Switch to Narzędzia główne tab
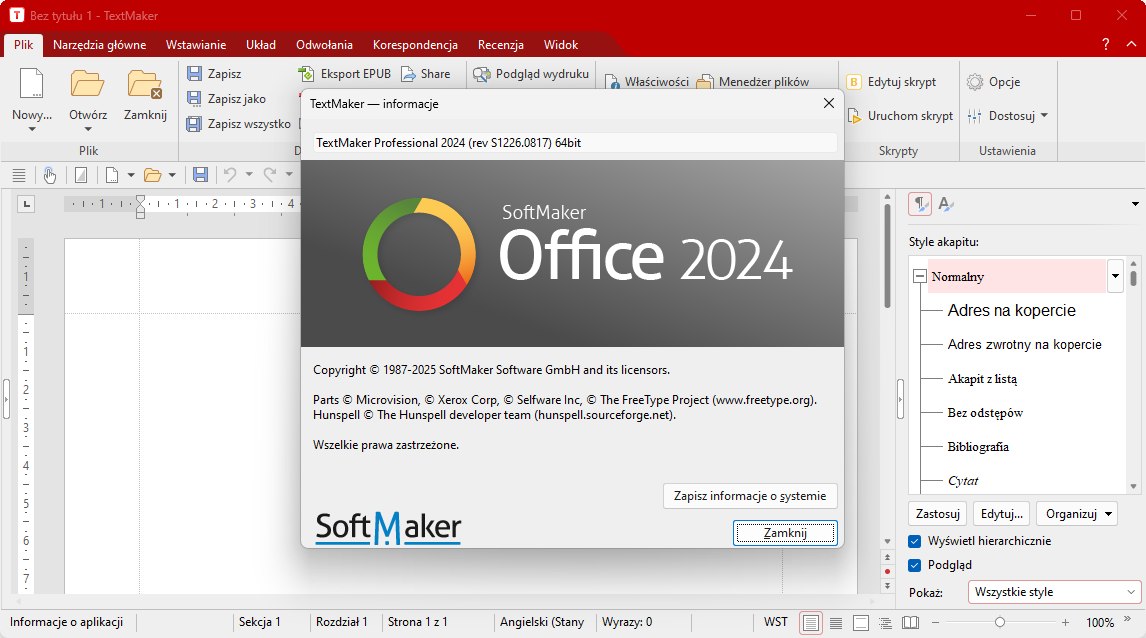Image resolution: width=1146 pixels, height=638 pixels. point(99,45)
